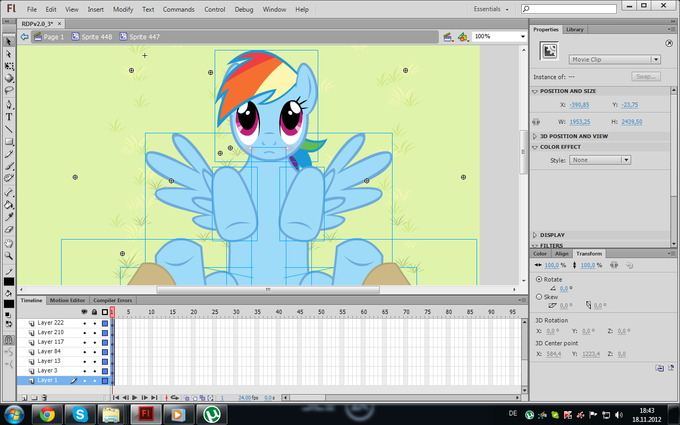
Task: Open the Essentials workspace dropdown
Action: click(x=490, y=9)
